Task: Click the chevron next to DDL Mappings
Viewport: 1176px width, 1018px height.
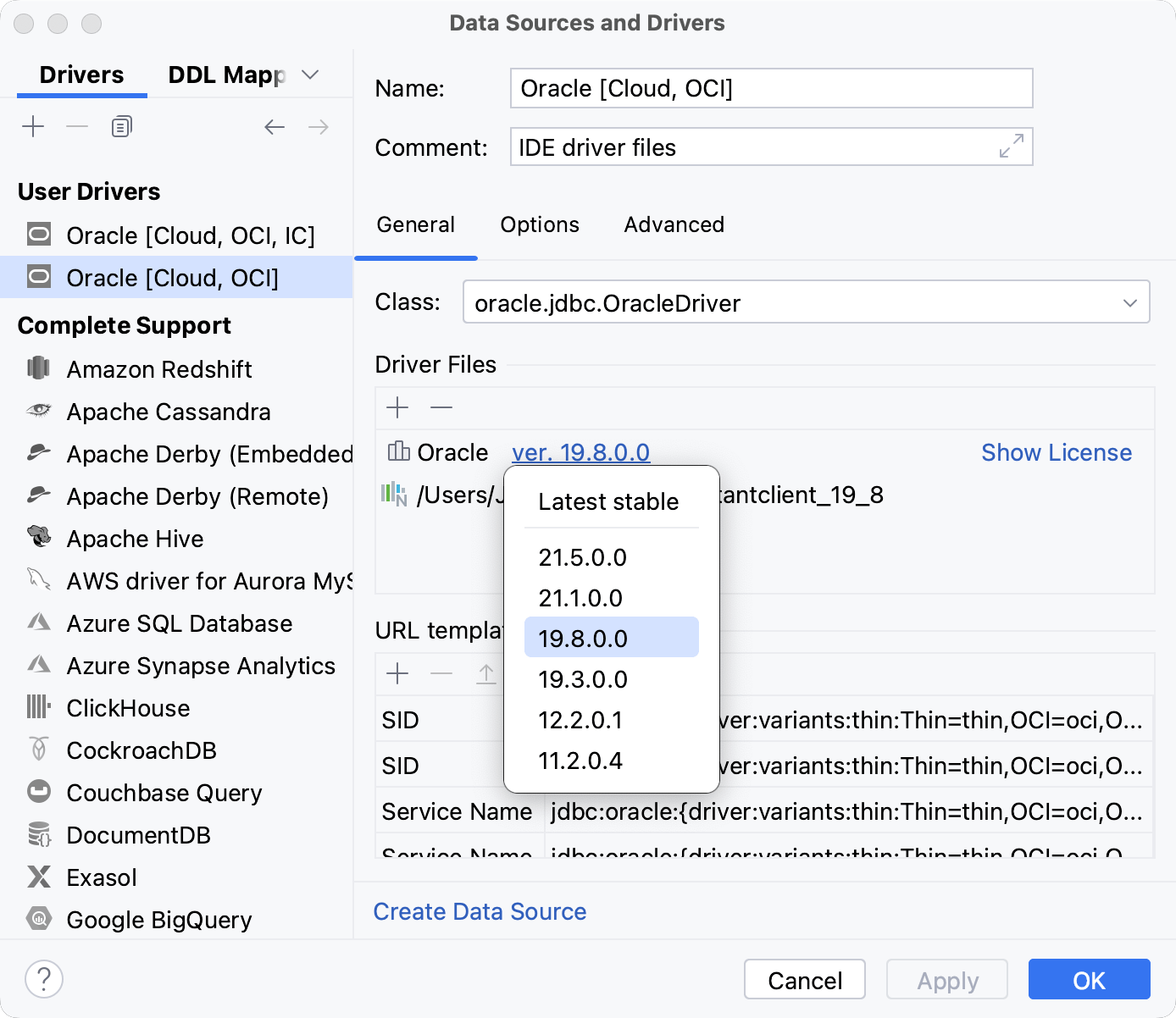Action: tap(310, 75)
